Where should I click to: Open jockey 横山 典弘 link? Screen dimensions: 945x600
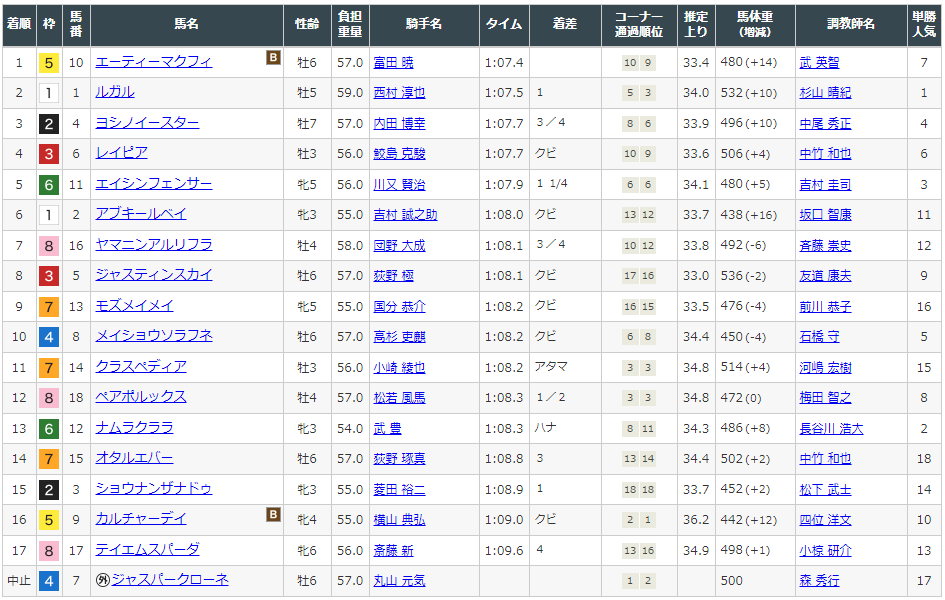pos(398,519)
